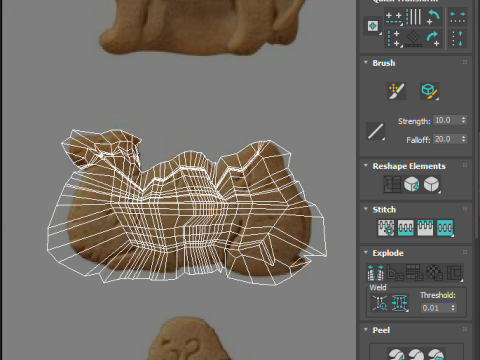
Task: Collapse the Reshape Elements rollout
Action: pos(366,165)
